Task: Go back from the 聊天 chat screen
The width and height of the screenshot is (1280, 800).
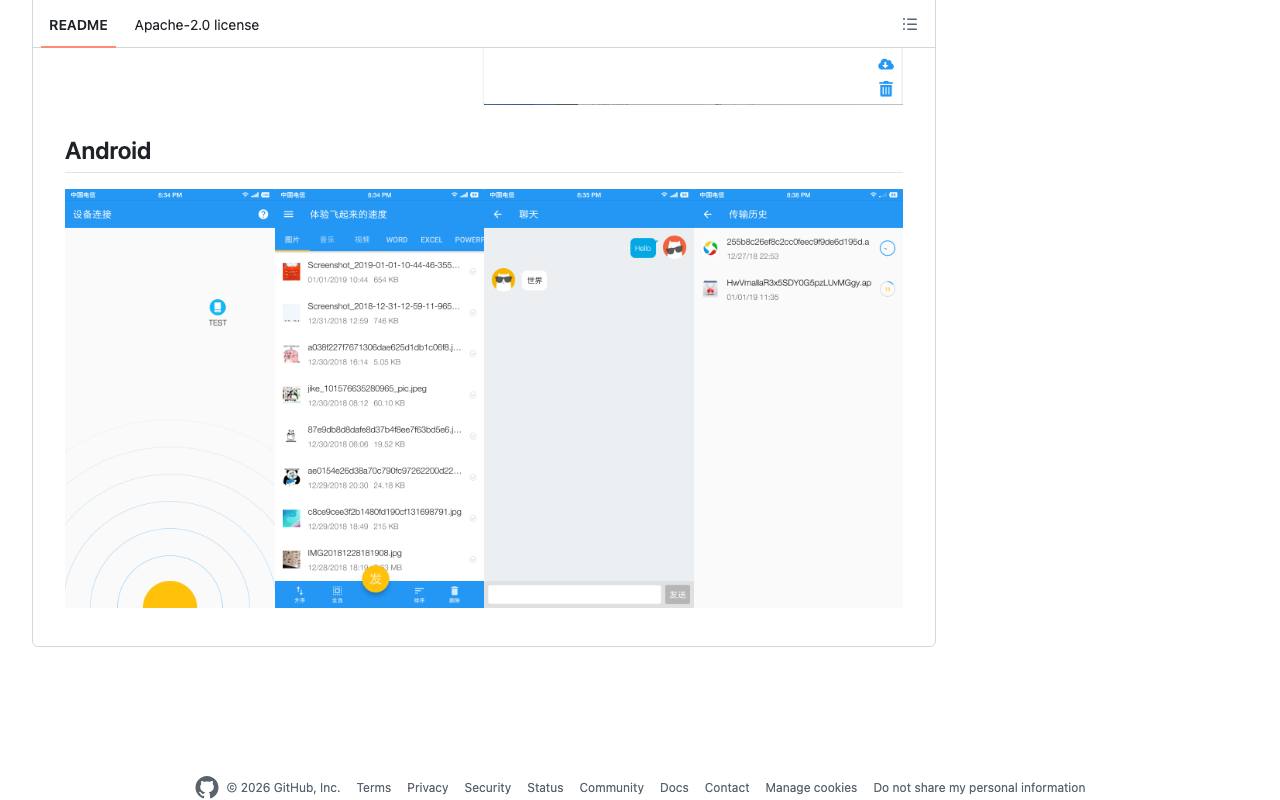Action: [x=498, y=214]
